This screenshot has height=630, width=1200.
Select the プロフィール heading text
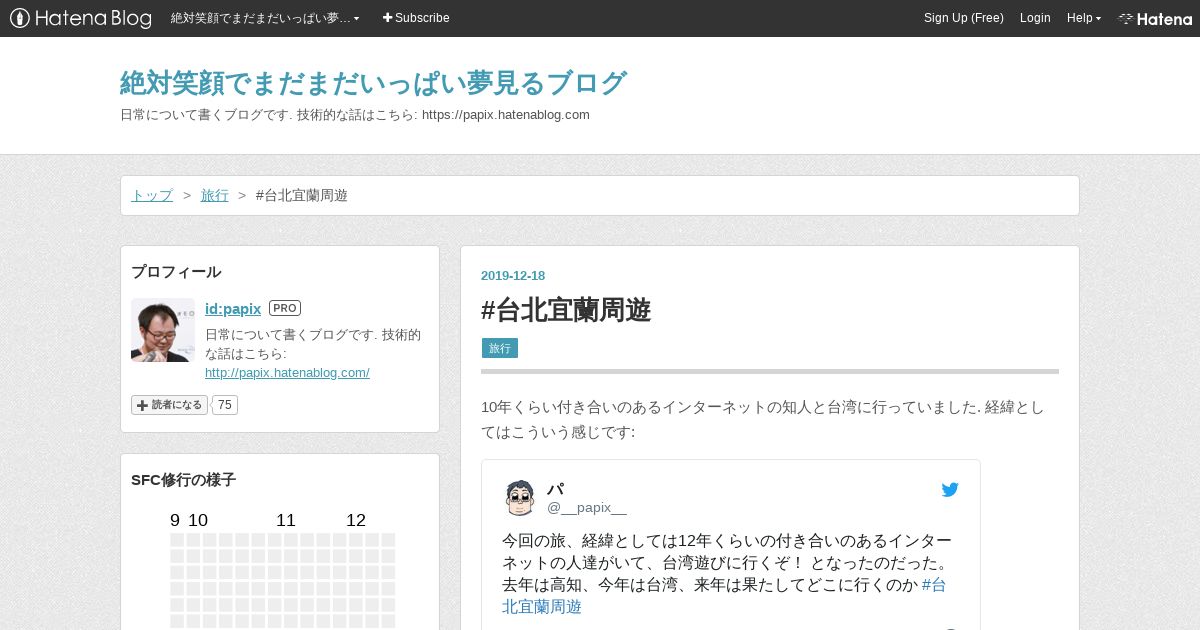(x=176, y=271)
